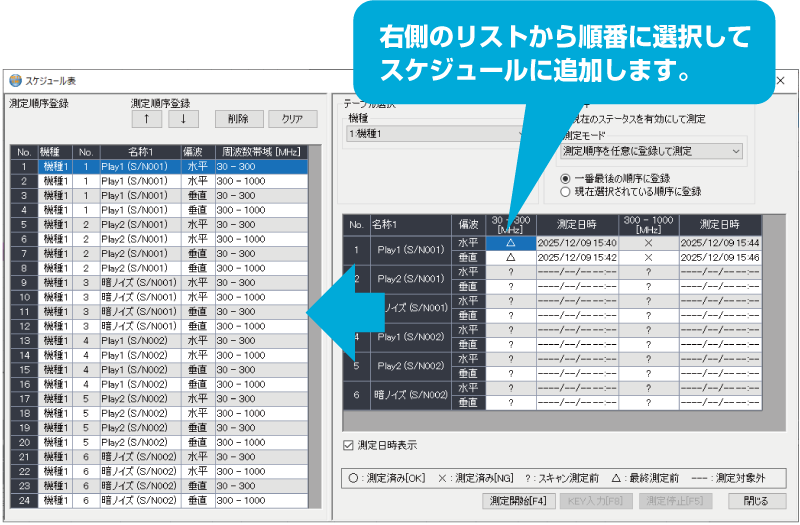800x525 pixels.
Task: Click the スケジュール表 window title icon
Action: 16,81
